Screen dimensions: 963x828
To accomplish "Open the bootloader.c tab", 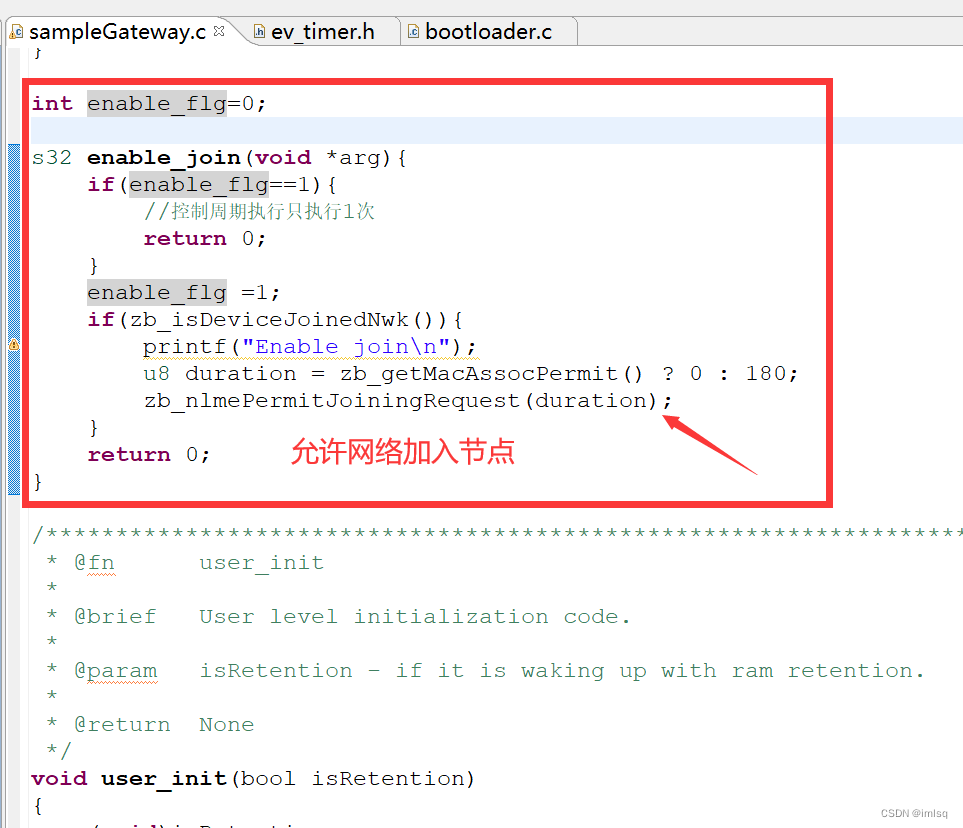I will [x=488, y=31].
